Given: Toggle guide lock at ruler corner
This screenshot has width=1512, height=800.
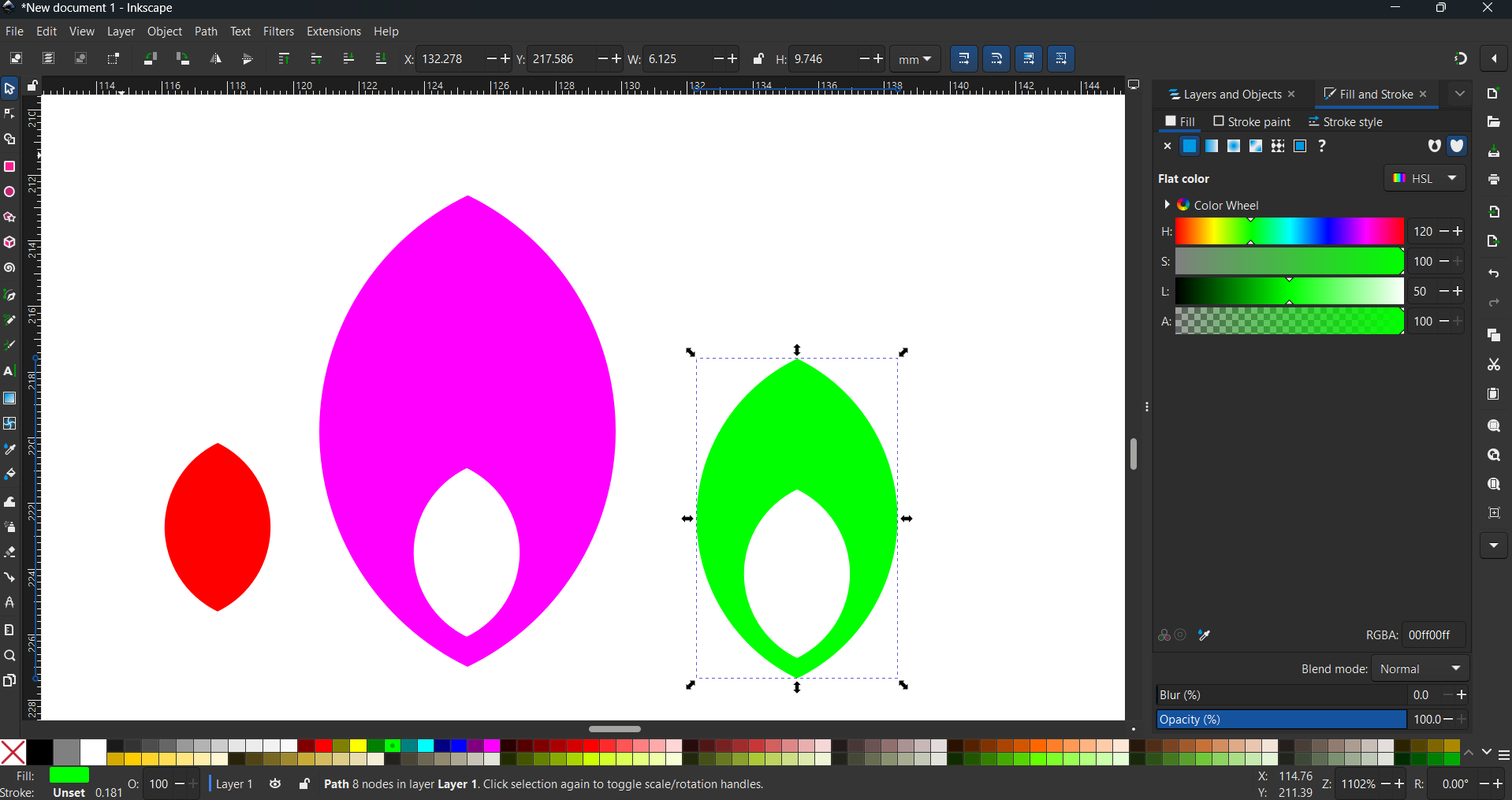Looking at the screenshot, I should (32, 86).
